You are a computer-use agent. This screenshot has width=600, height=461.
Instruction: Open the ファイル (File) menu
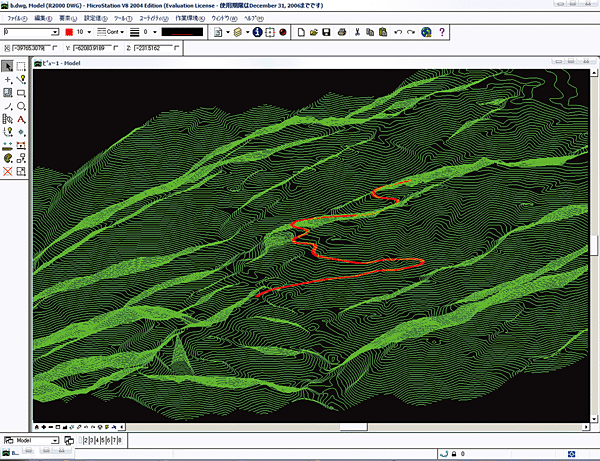(17, 18)
